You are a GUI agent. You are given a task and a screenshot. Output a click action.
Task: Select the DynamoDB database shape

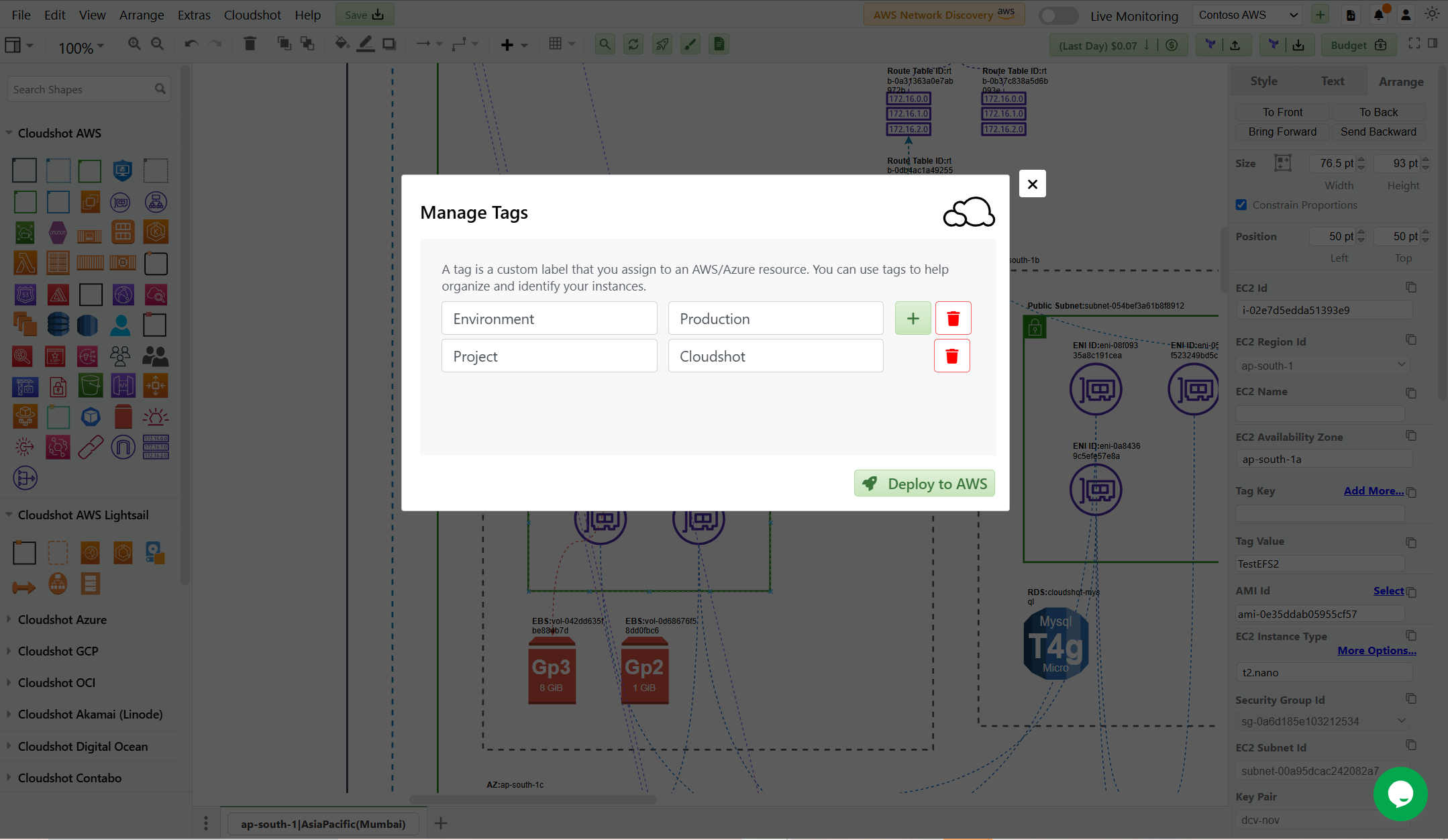pos(58,324)
